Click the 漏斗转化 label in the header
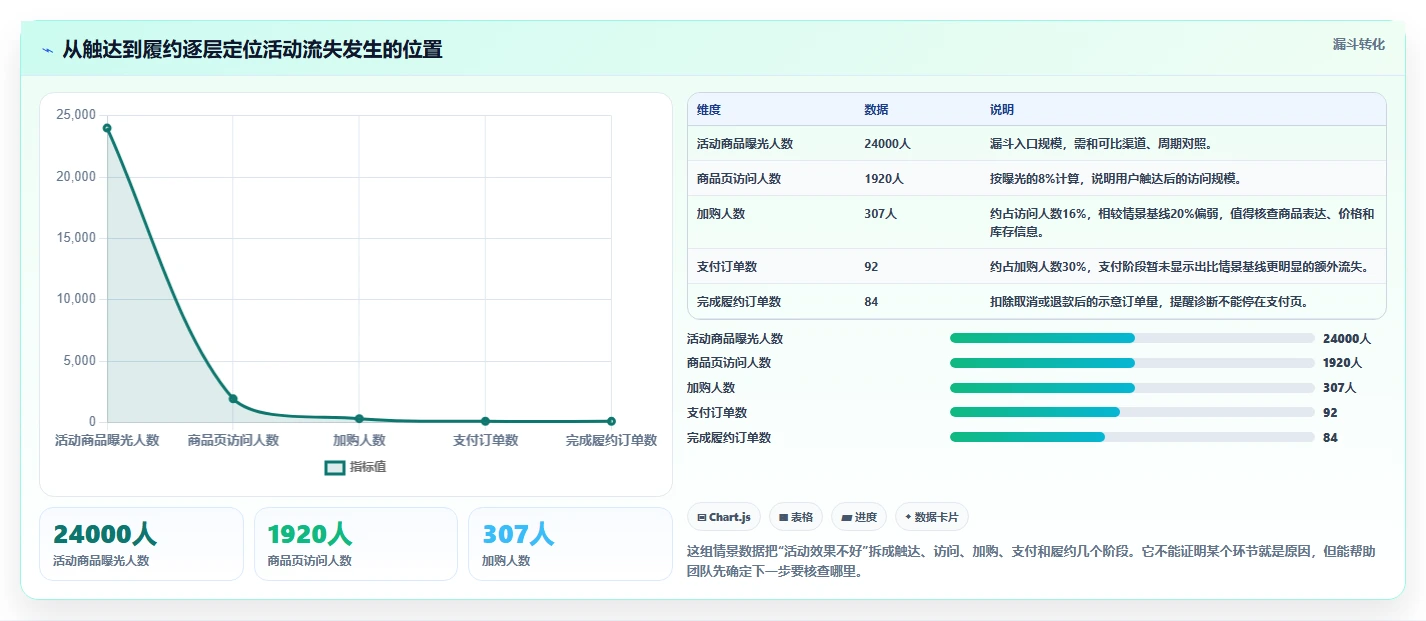Image resolution: width=1426 pixels, height=621 pixels. click(1359, 45)
